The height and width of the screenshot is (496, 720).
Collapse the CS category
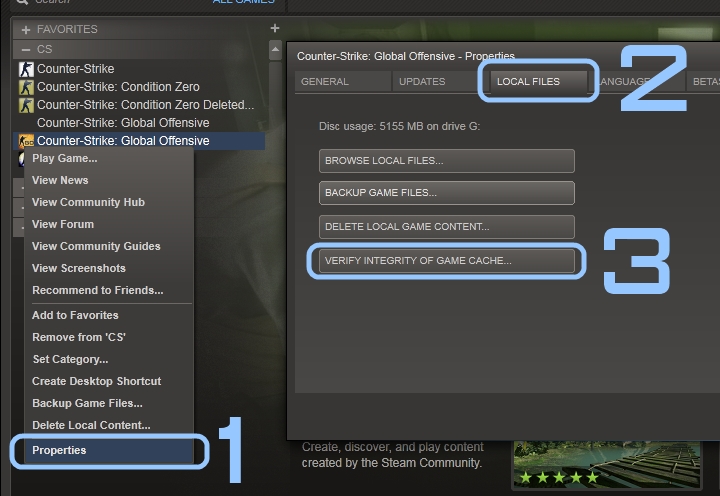click(x=26, y=49)
